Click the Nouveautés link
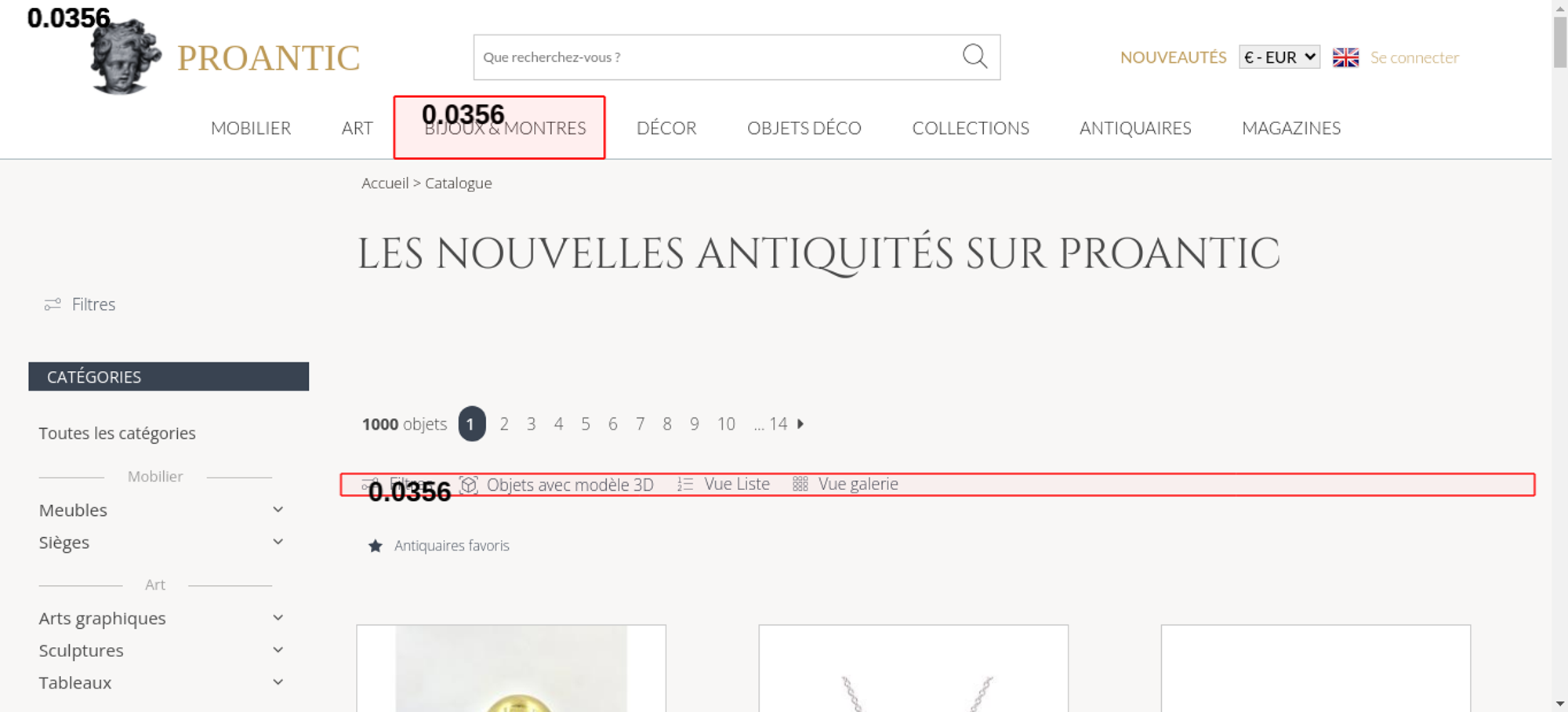Screen dimensions: 1568x712 pyautogui.click(x=1173, y=57)
